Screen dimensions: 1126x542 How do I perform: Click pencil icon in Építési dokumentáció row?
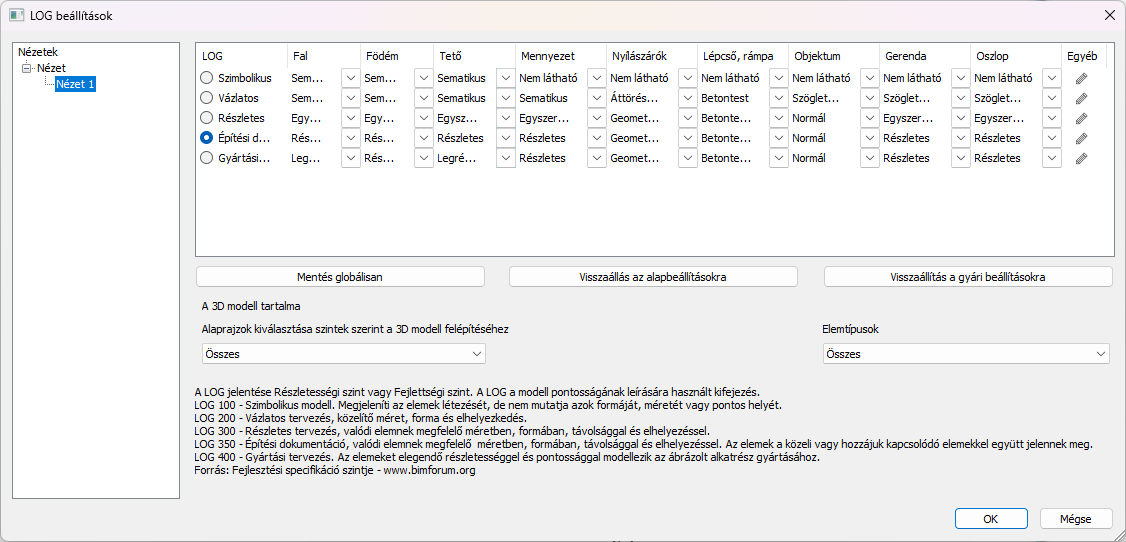coord(1081,138)
